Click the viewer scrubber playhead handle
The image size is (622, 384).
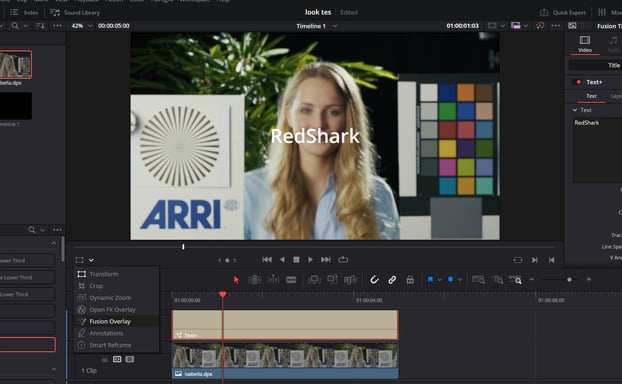(183, 247)
